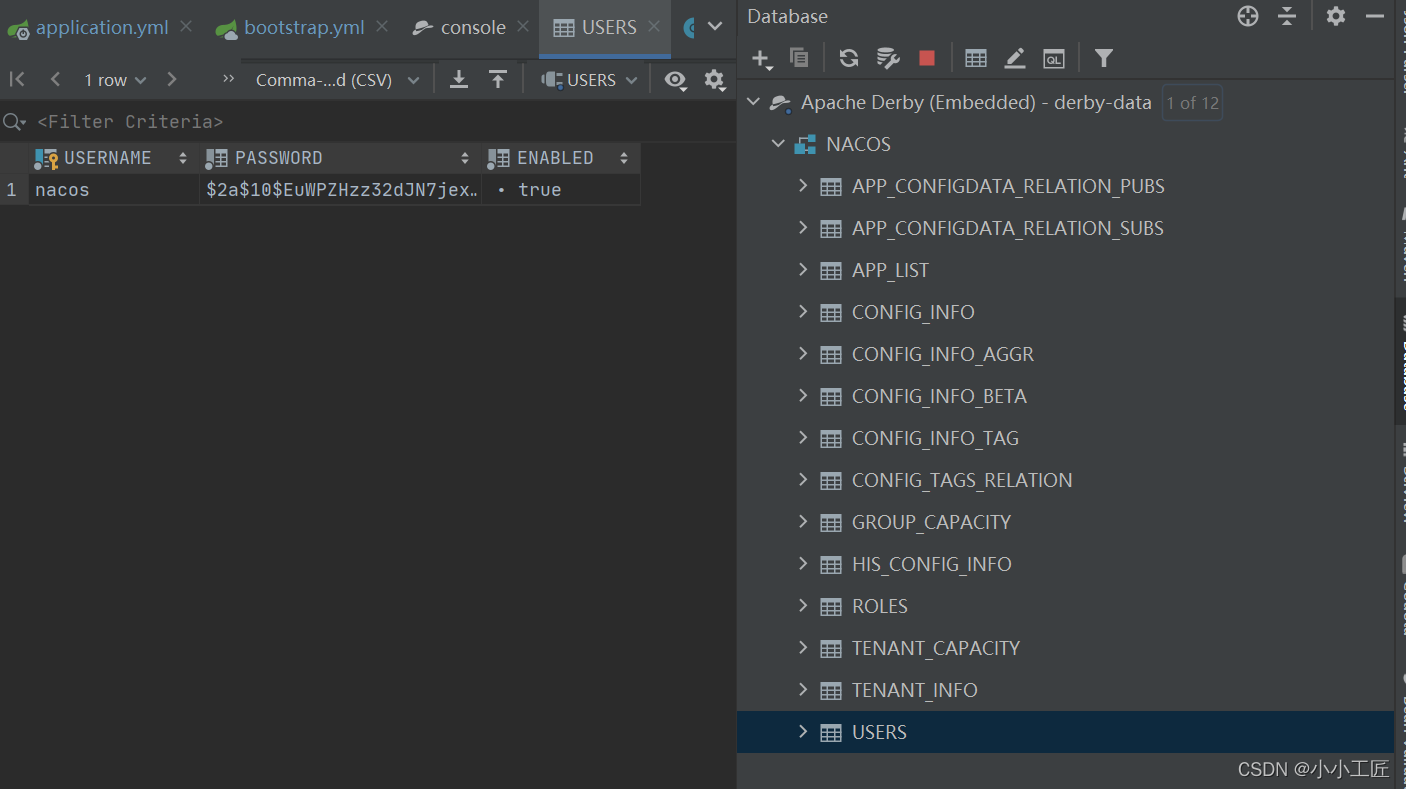Click the ENABLED cell true value
Viewport: 1406px width, 789px height.
(539, 190)
